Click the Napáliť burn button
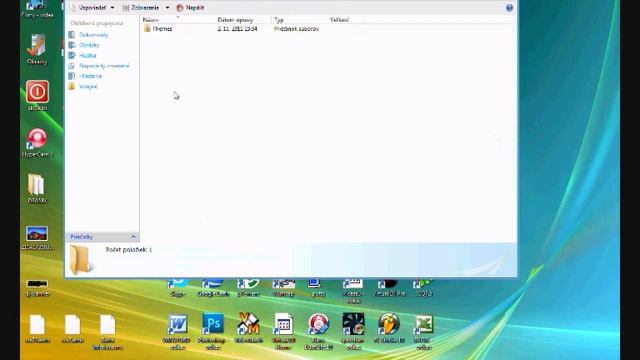The height and width of the screenshot is (360, 640). [x=190, y=8]
